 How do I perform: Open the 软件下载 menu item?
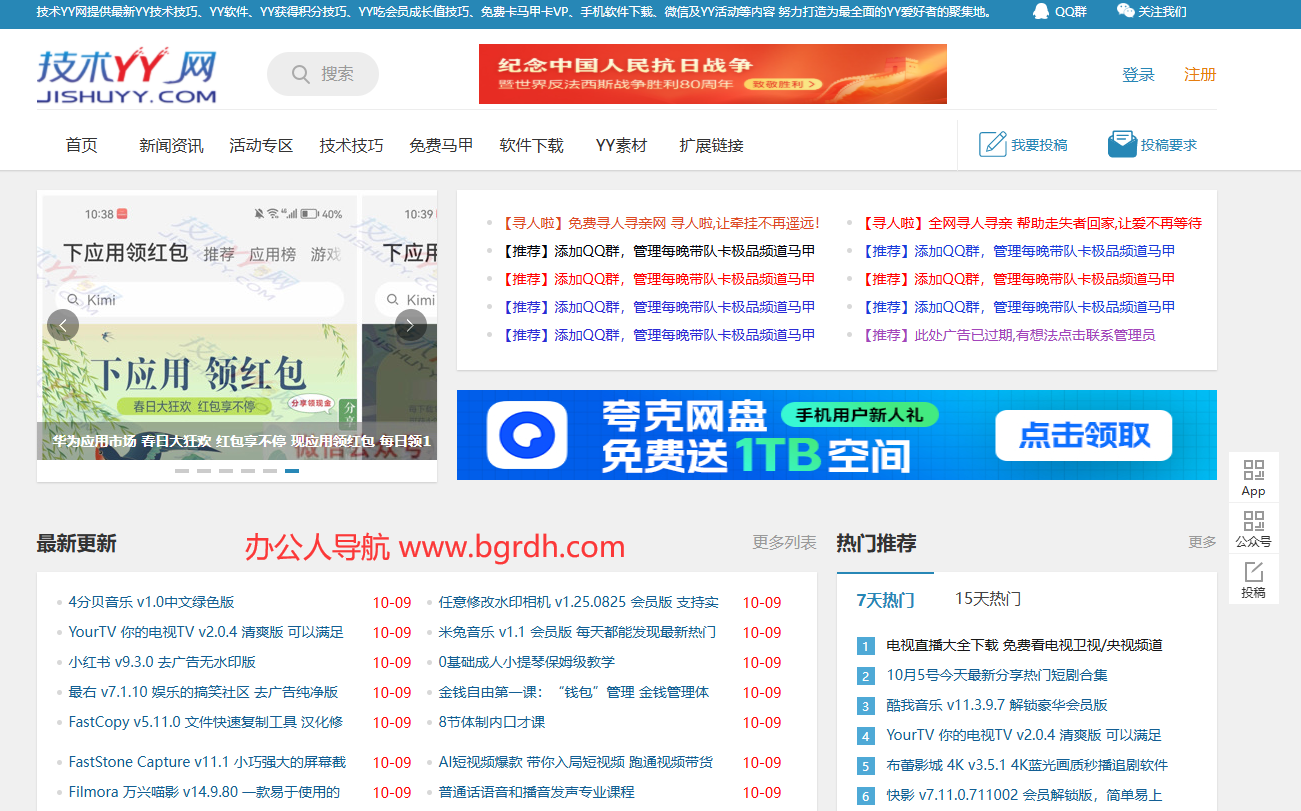point(531,146)
